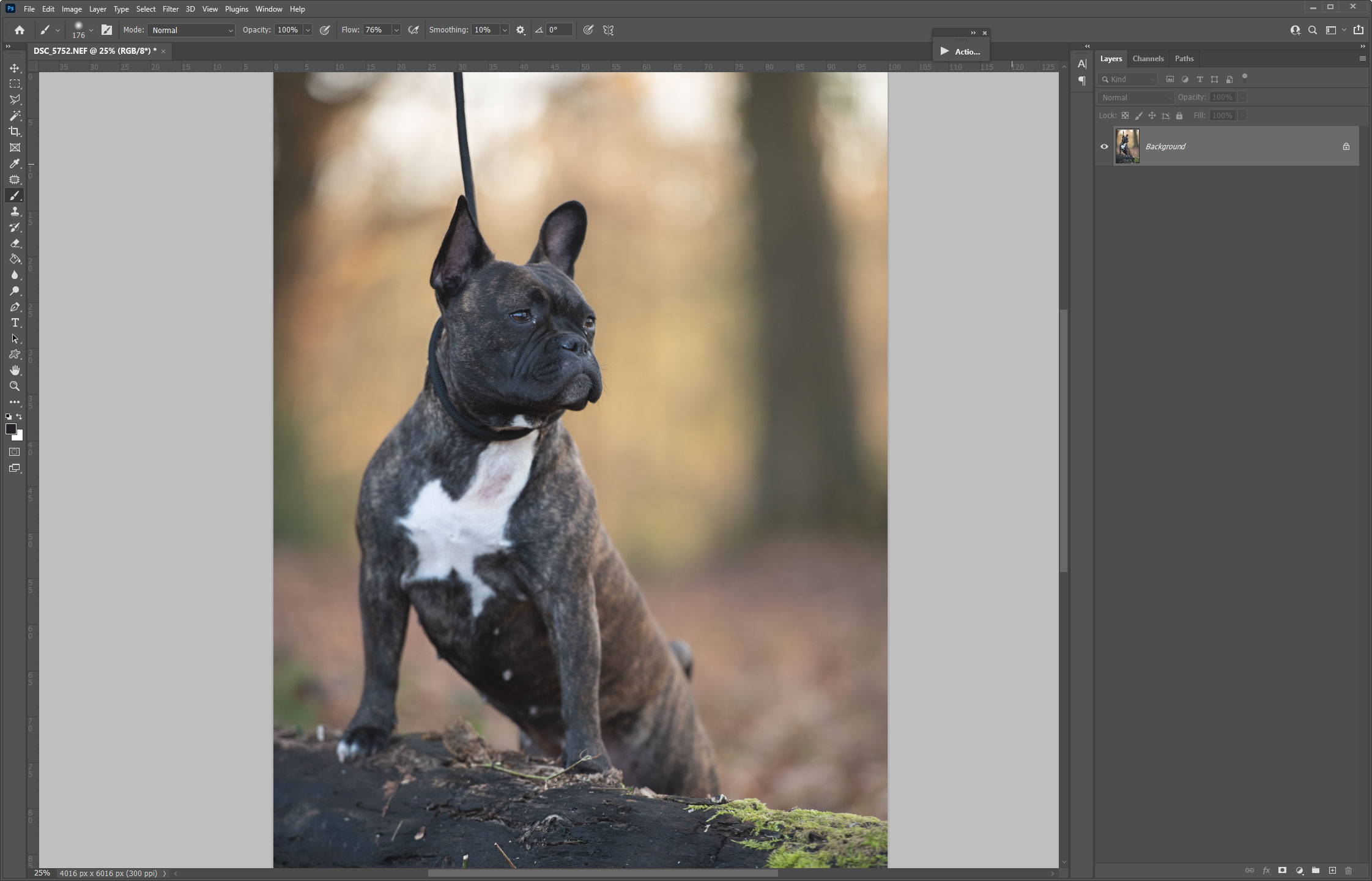Select the Zoom tool
The height and width of the screenshot is (881, 1372).
click(15, 386)
